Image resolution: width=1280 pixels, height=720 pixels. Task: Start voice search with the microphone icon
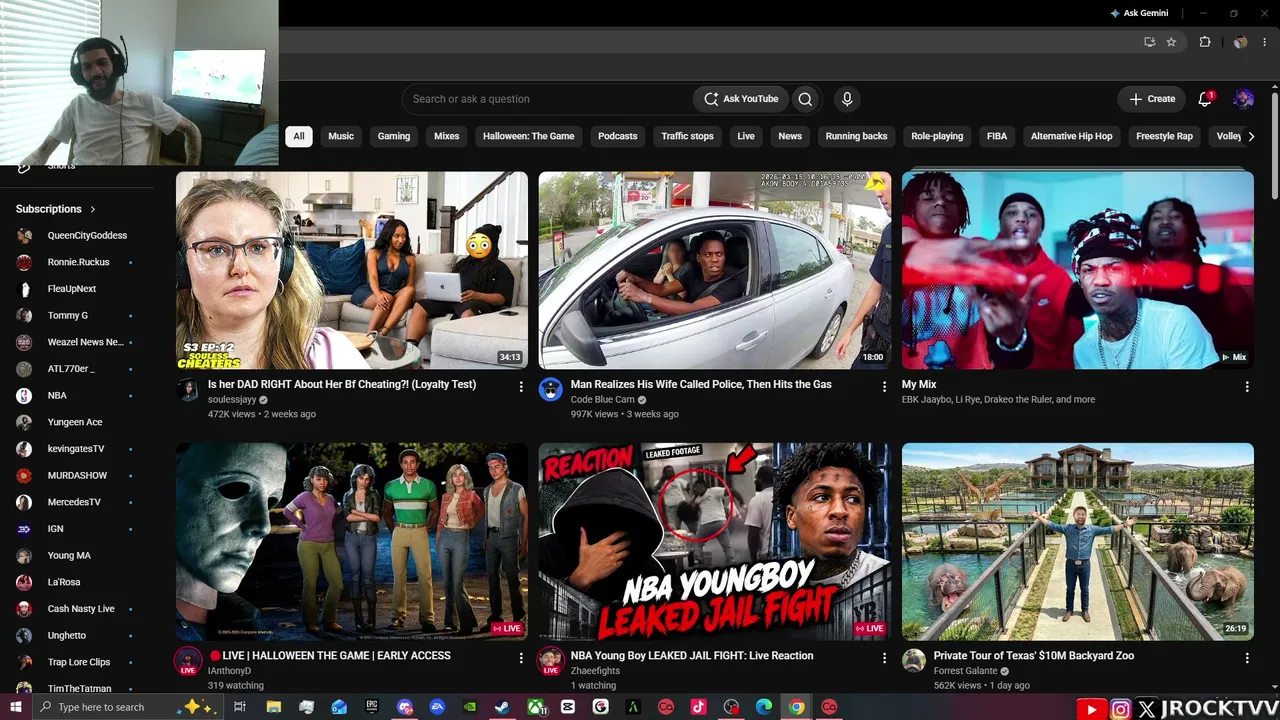(847, 99)
